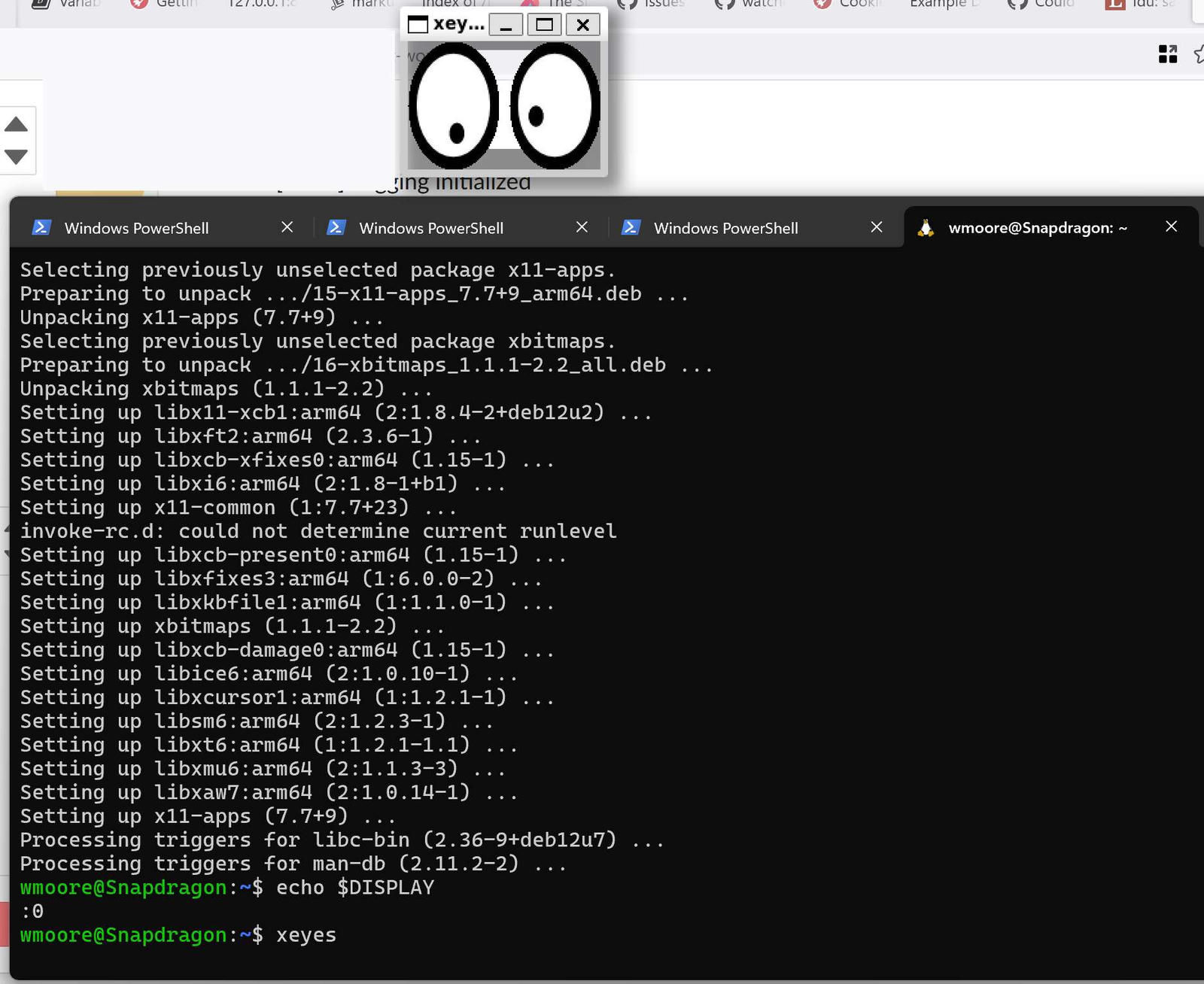The height and width of the screenshot is (984, 1204).
Task: Open the browser tab labeled Issues
Action: pyautogui.click(x=653, y=4)
